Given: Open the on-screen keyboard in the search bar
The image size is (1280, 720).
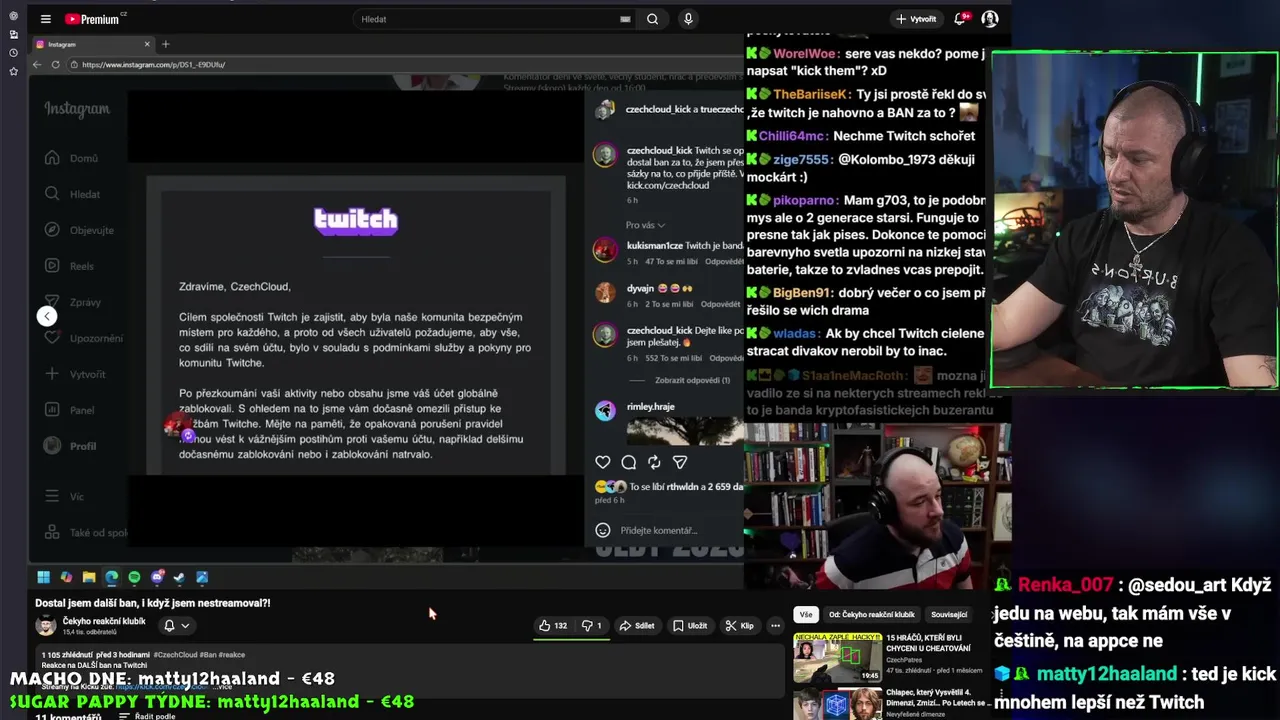Looking at the screenshot, I should (625, 19).
